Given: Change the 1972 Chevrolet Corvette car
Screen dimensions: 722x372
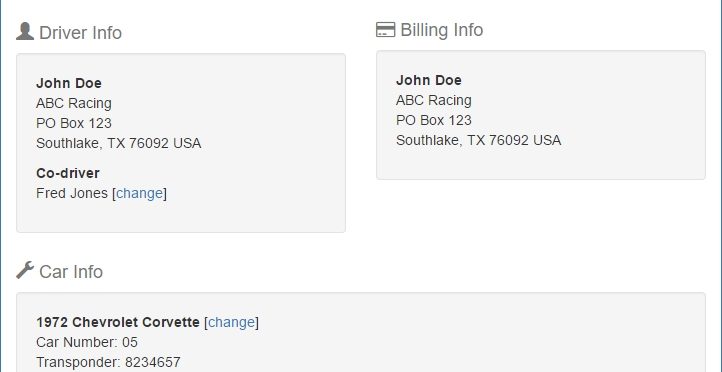Looking at the screenshot, I should point(232,322).
